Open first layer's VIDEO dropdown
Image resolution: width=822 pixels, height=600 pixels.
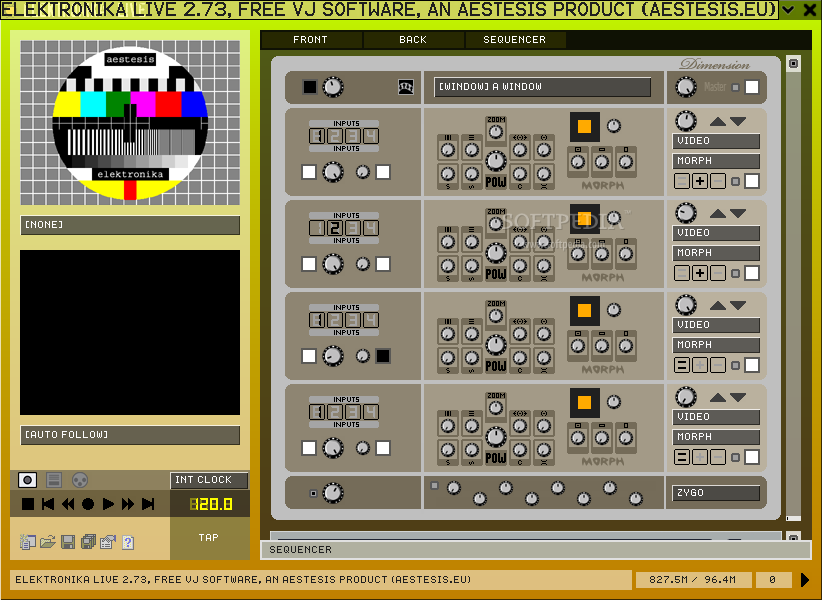[716, 141]
